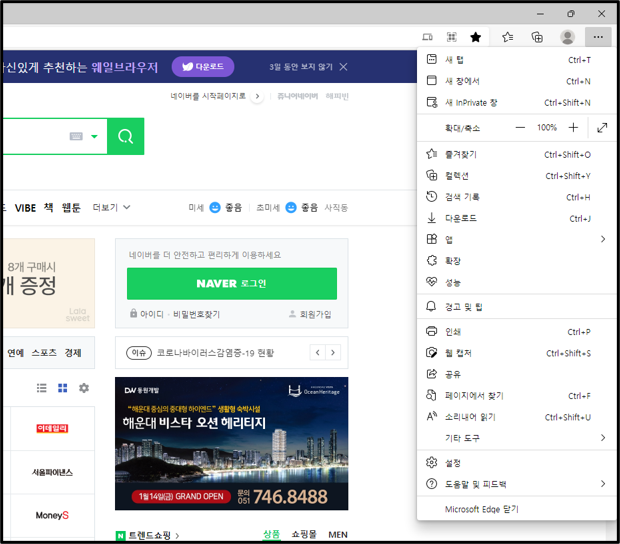
Task: Open the 책 (Books) service link
Action: [49, 208]
